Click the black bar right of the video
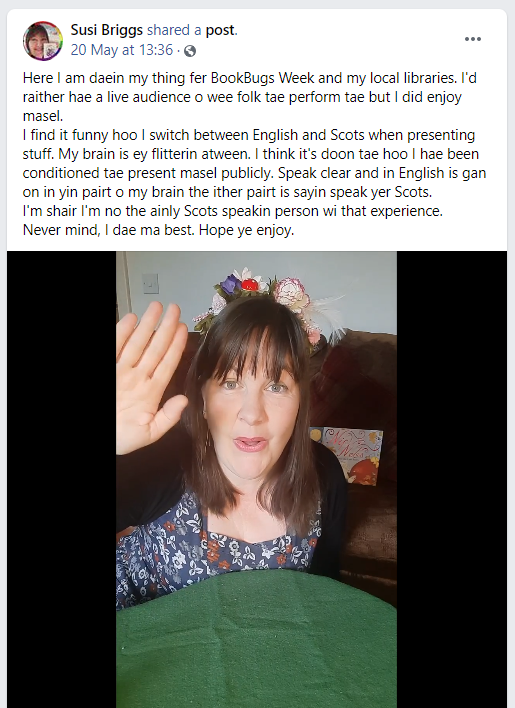 (452, 480)
